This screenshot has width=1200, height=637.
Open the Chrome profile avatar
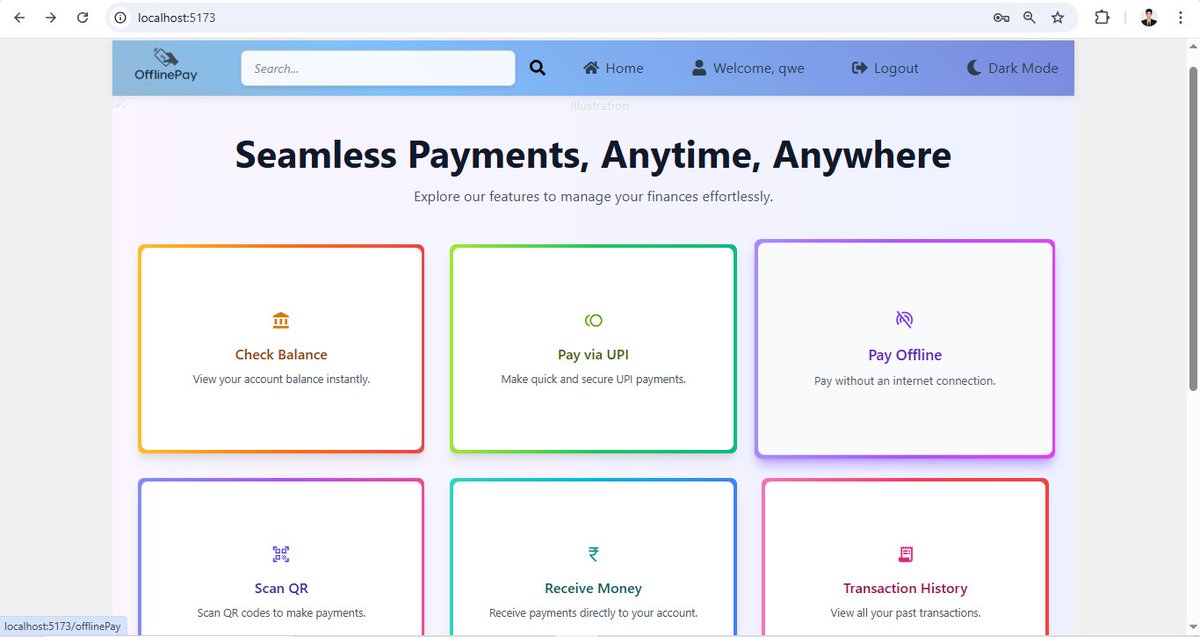pyautogui.click(x=1149, y=18)
